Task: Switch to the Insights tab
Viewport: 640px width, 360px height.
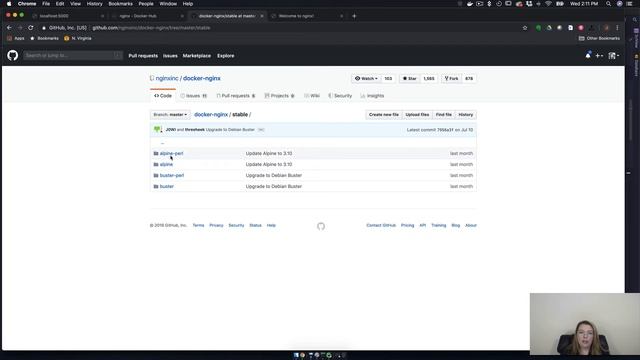Action: (x=372, y=96)
